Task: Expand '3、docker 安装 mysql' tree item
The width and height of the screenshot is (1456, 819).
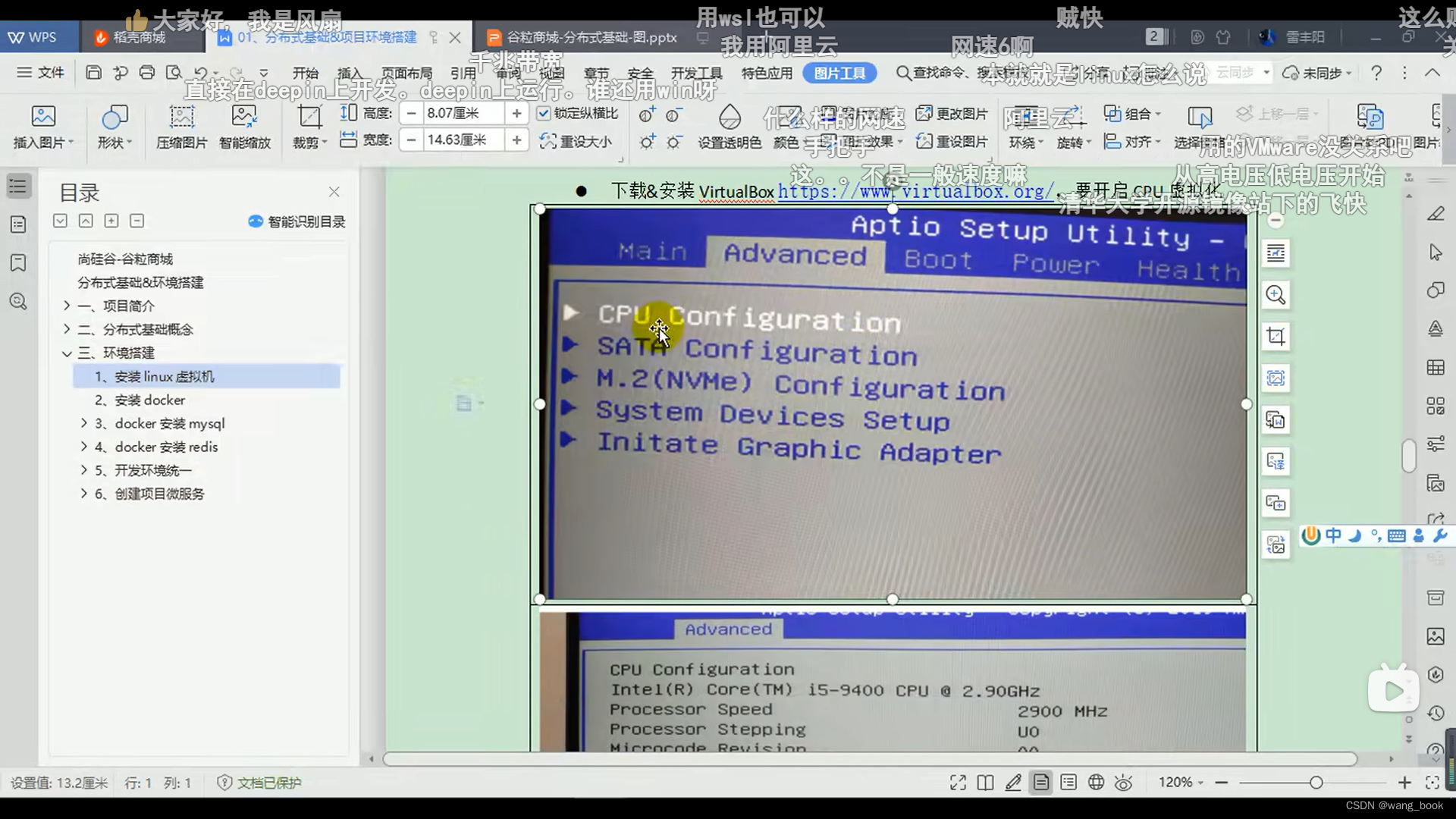Action: point(84,423)
